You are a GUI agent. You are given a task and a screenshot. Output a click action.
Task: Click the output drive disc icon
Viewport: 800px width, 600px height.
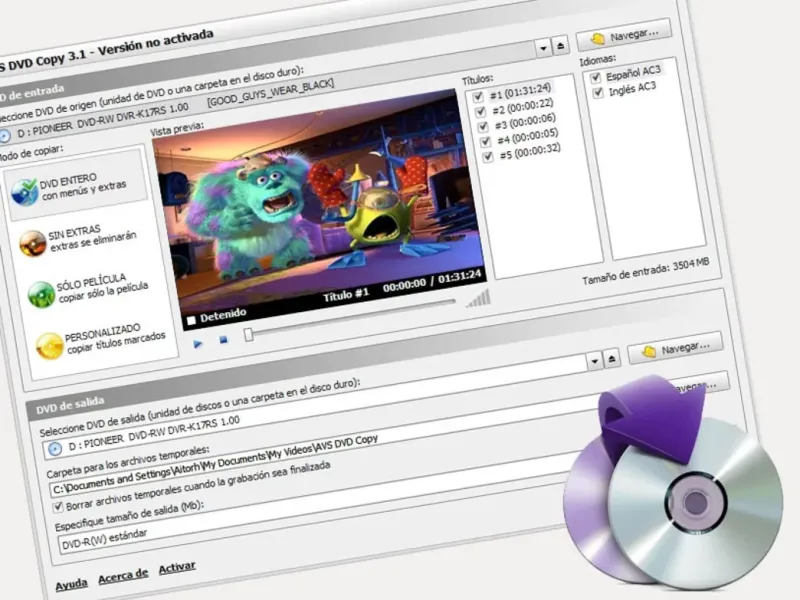(55, 448)
